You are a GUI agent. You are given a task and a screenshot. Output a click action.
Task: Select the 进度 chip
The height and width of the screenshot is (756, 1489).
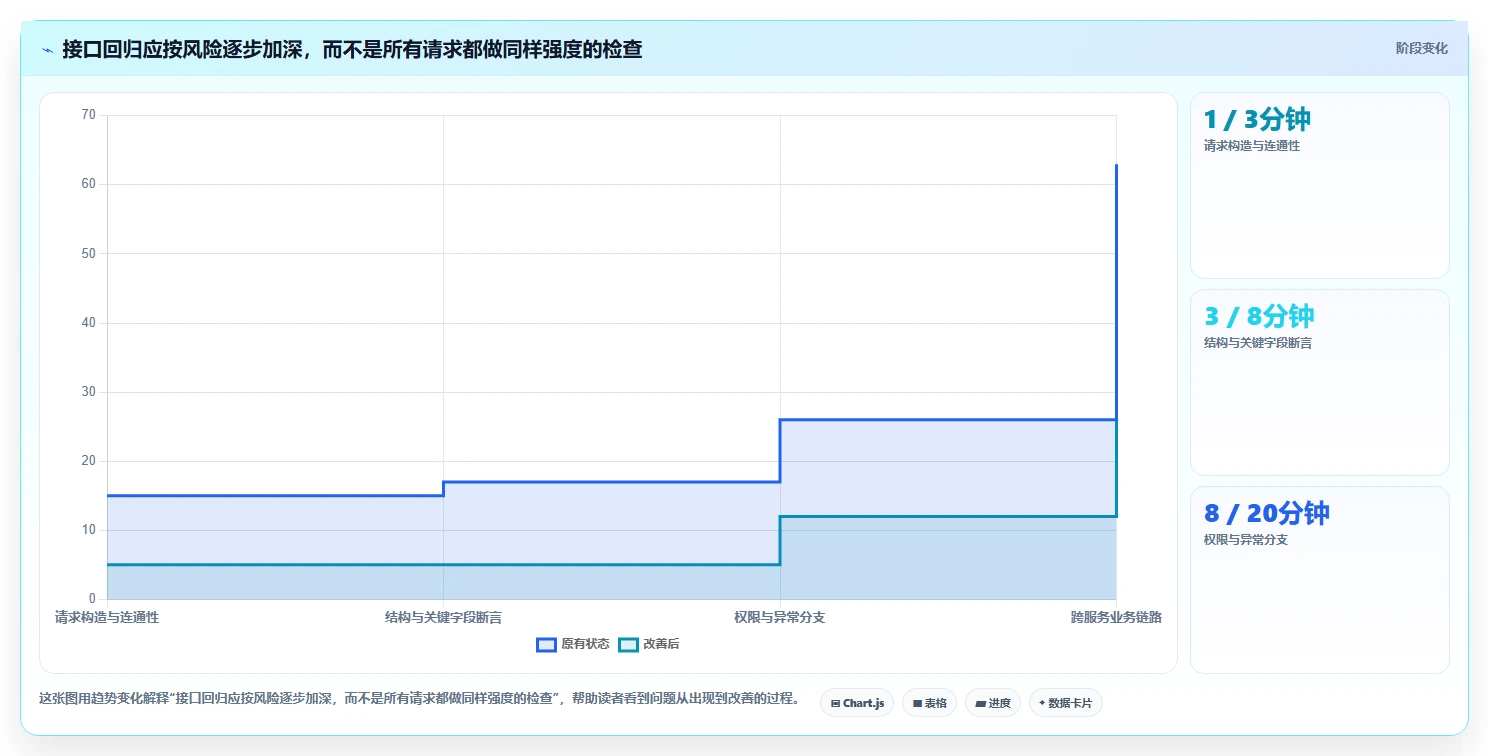click(993, 703)
